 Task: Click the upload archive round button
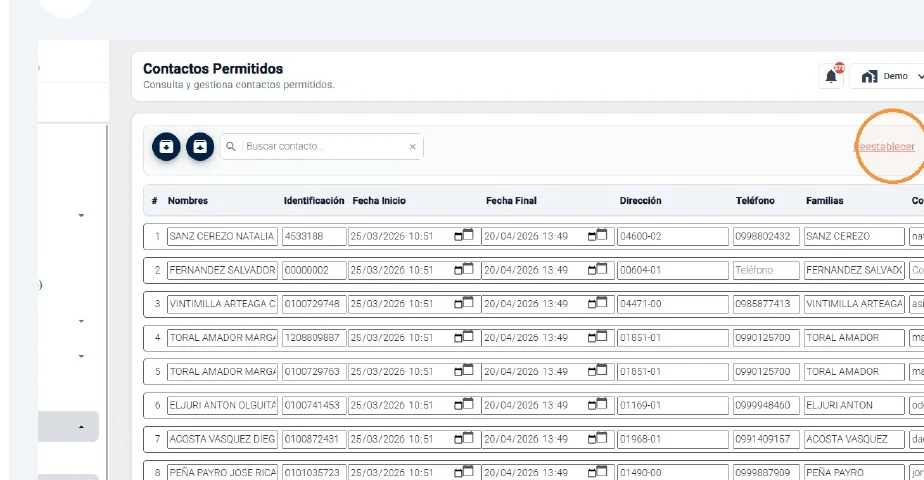(x=200, y=147)
